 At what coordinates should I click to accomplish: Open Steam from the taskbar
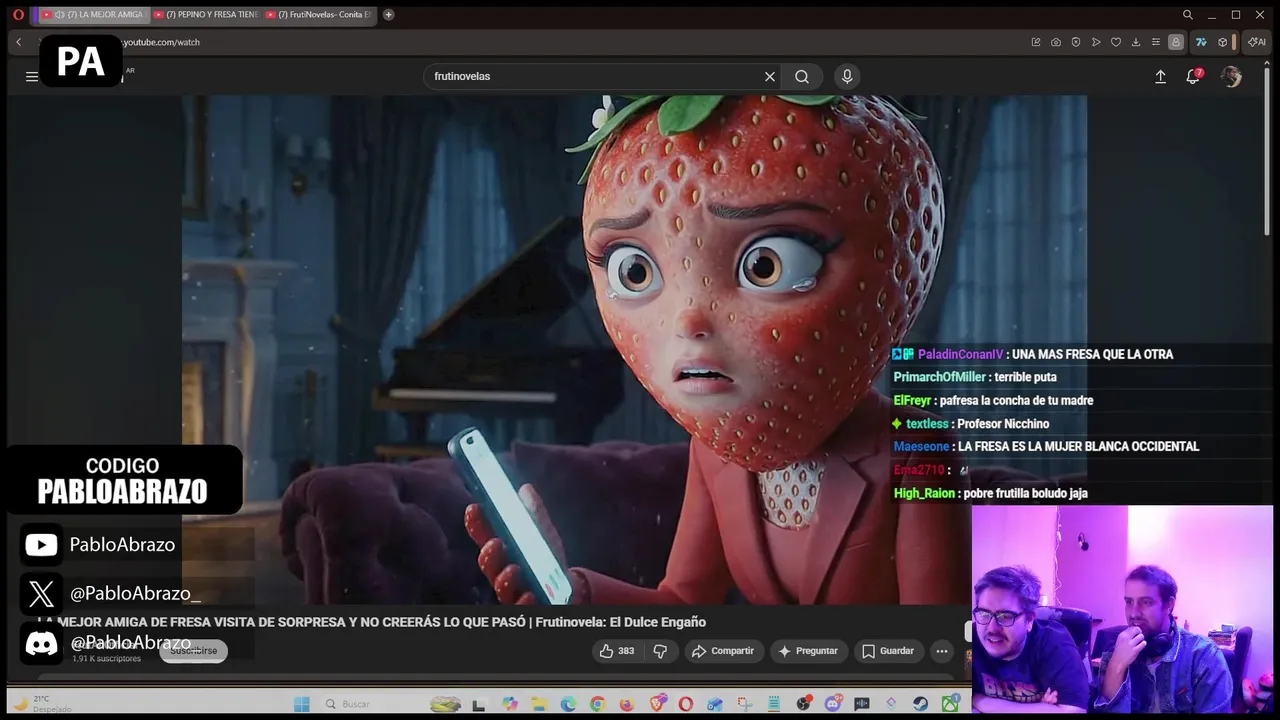(920, 704)
